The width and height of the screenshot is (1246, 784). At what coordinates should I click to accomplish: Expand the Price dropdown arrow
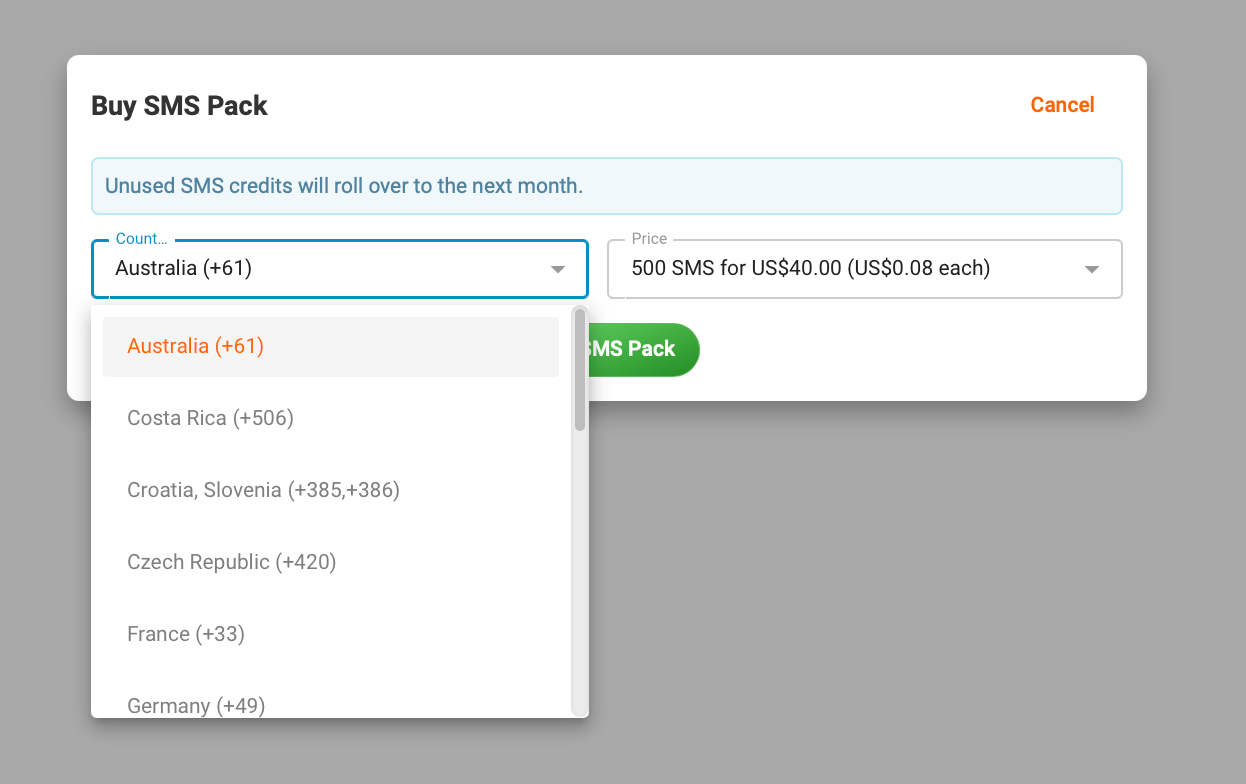[1092, 269]
